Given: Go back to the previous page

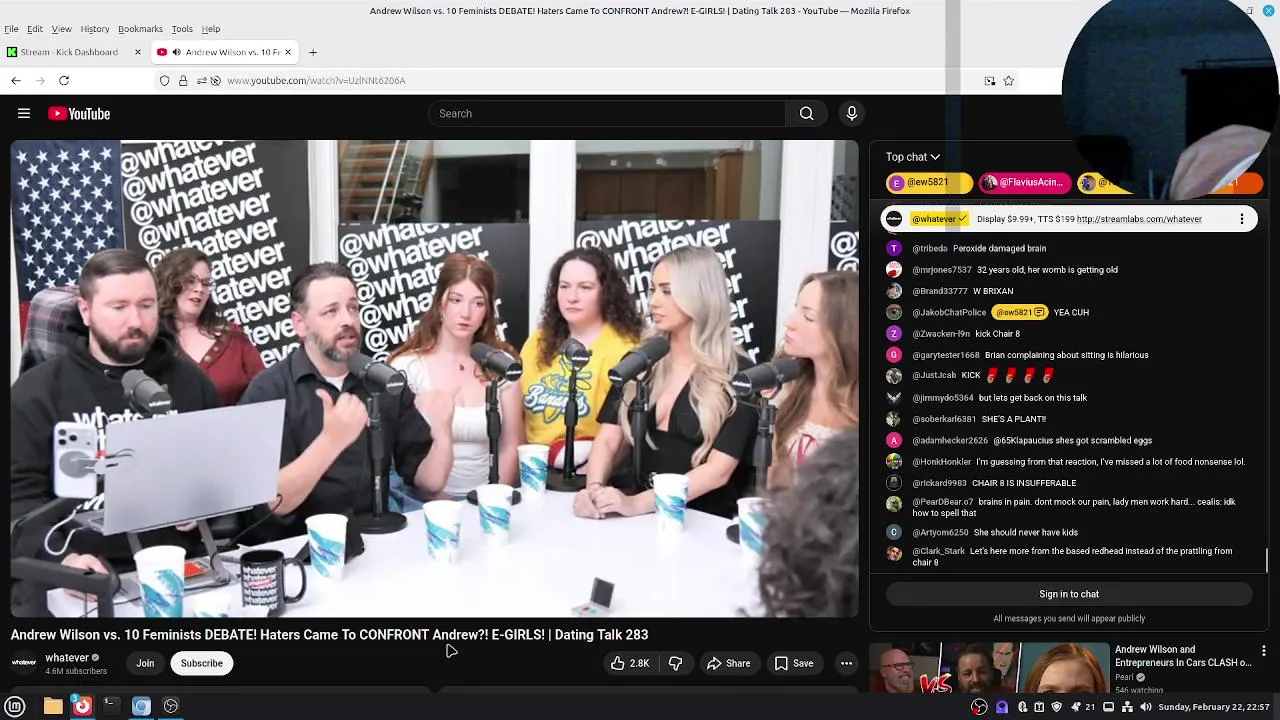Looking at the screenshot, I should point(16,80).
